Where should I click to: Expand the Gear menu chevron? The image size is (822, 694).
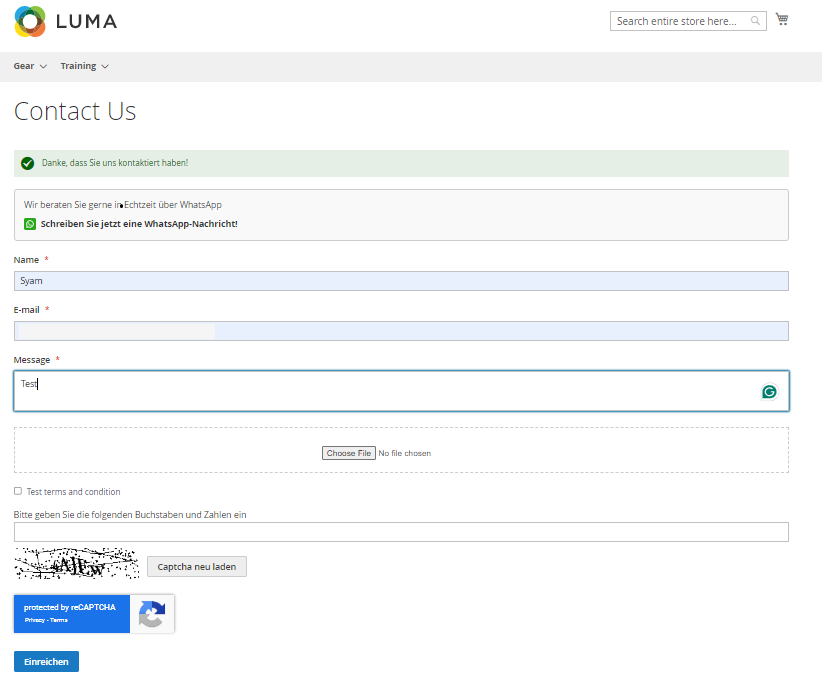pyautogui.click(x=43, y=67)
